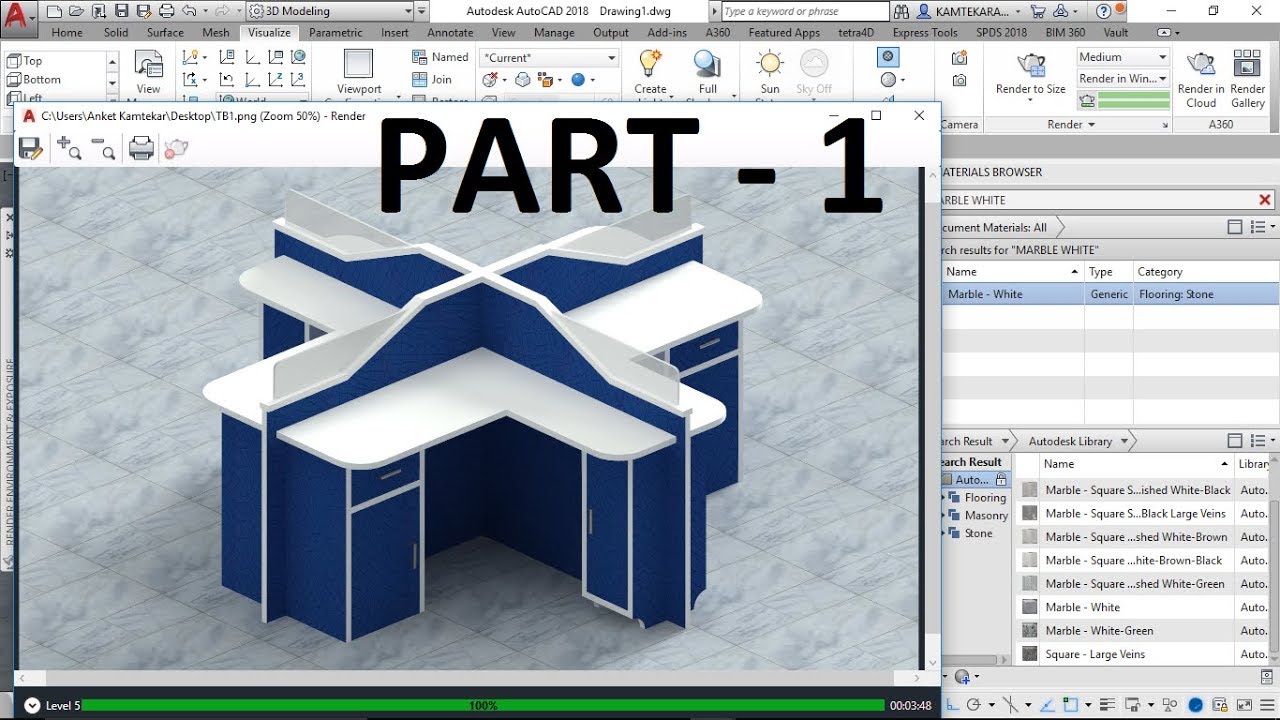Select Marble - White document material row

click(x=1110, y=294)
